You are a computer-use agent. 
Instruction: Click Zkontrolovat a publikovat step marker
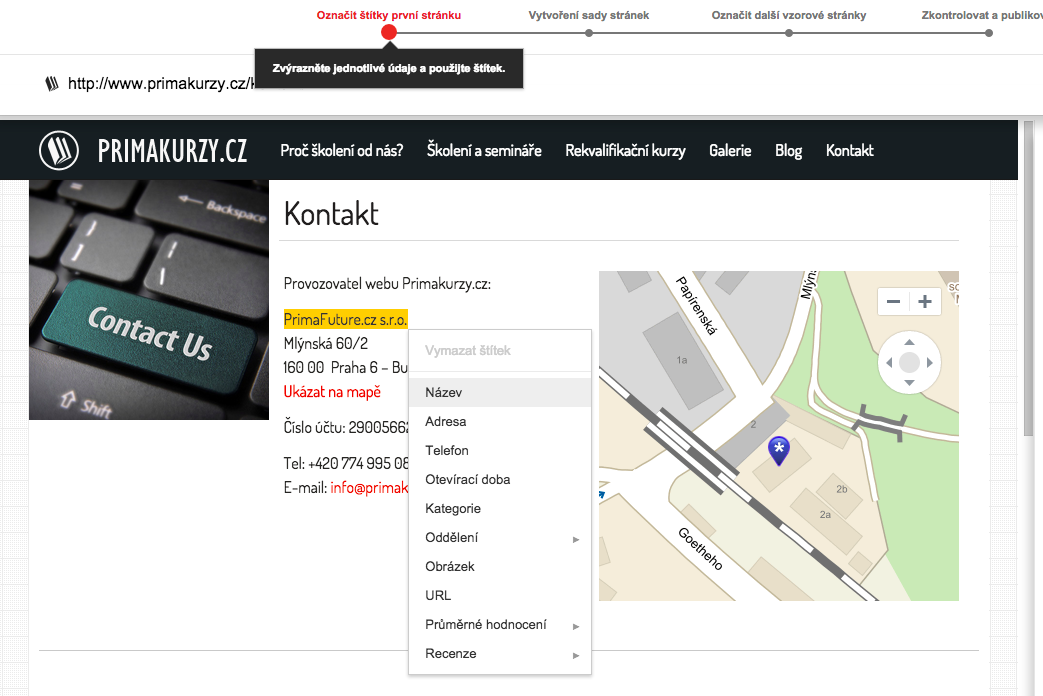[x=989, y=33]
